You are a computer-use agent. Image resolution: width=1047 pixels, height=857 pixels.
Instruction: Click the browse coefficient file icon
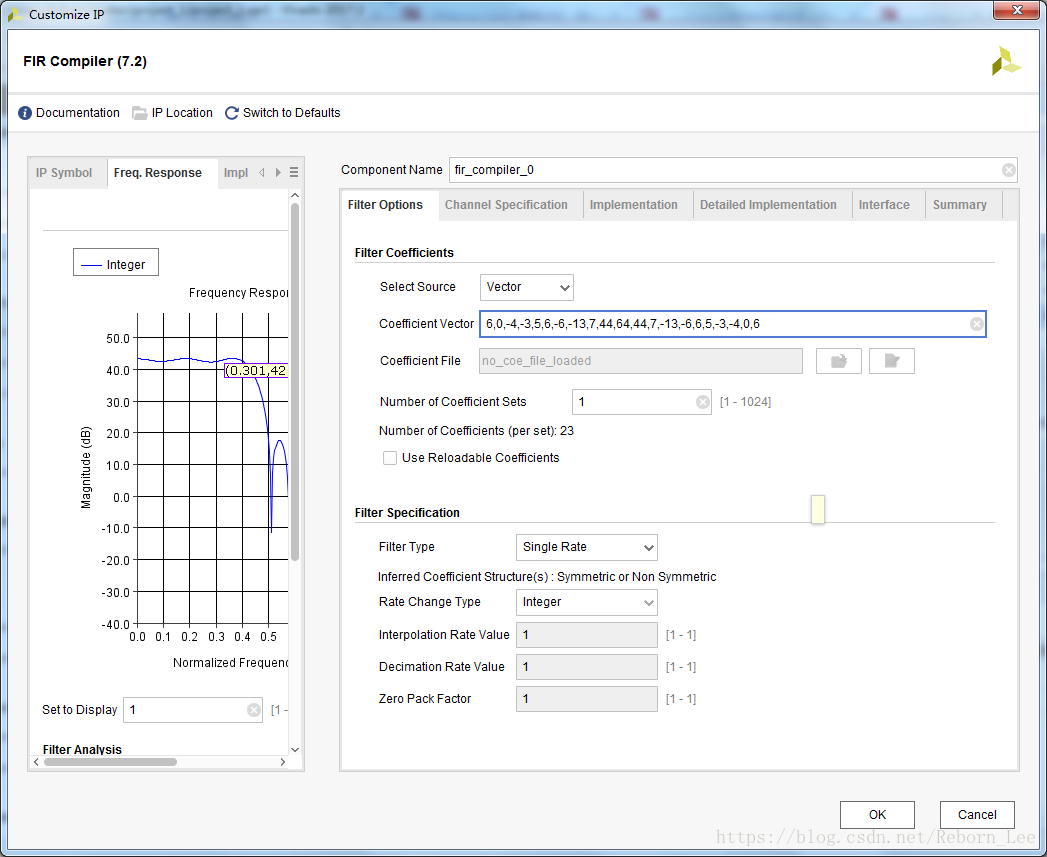coord(839,361)
